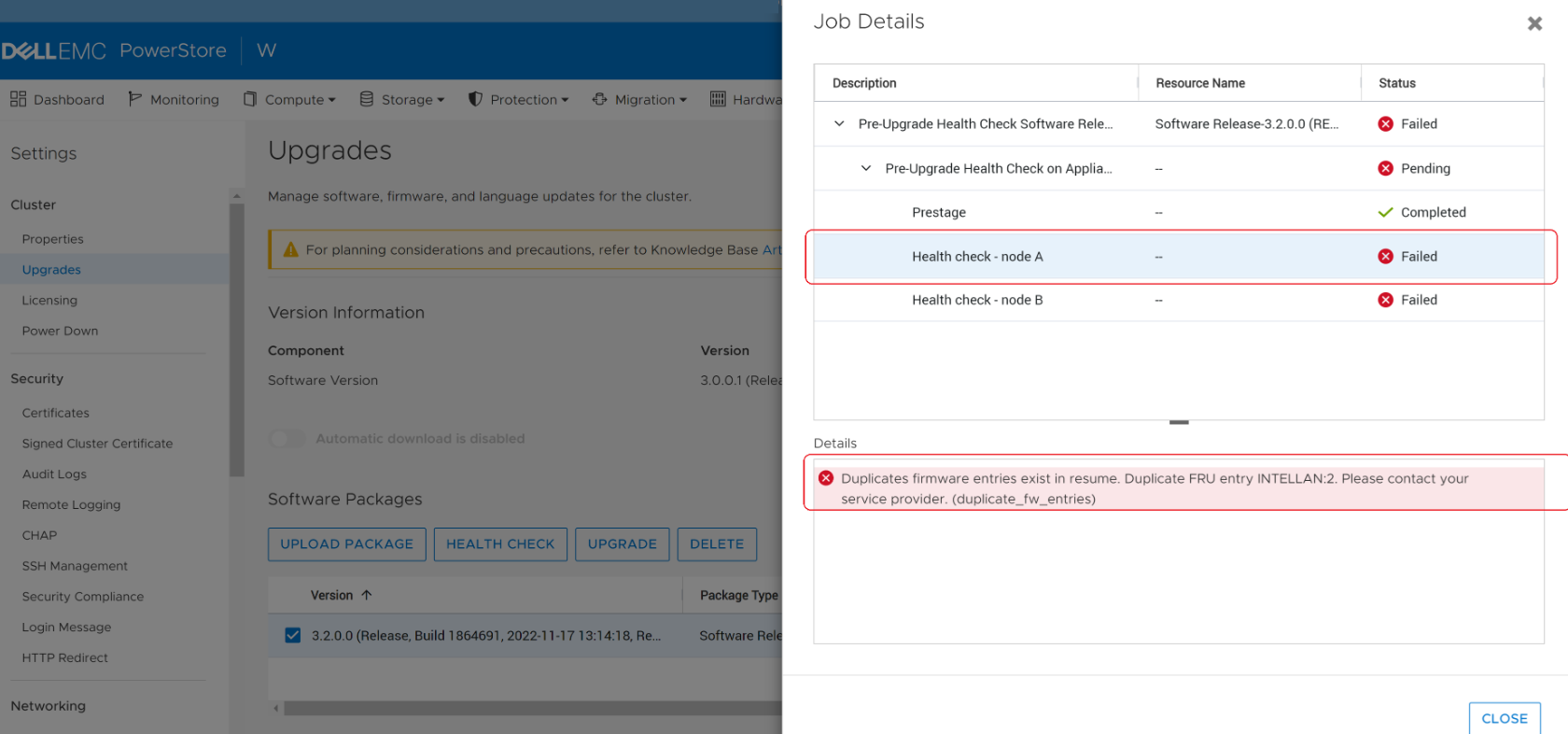Open Remote Logging settings
Image resolution: width=1568 pixels, height=734 pixels.
click(x=71, y=505)
